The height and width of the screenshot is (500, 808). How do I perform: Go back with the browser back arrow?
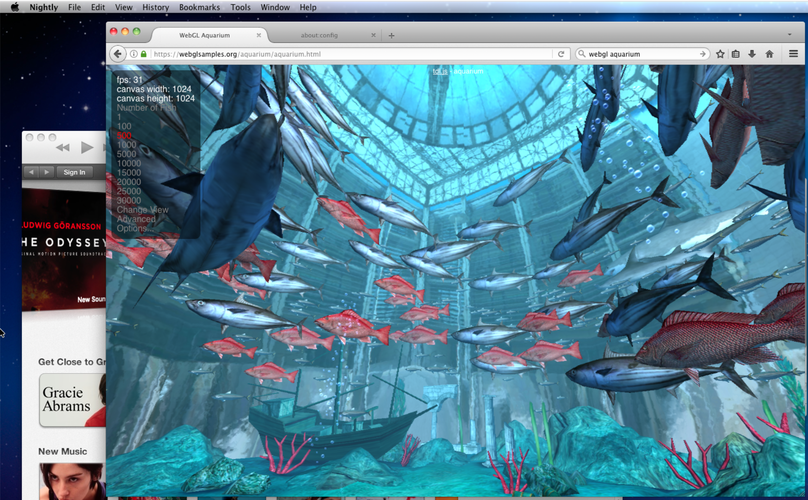coord(118,54)
